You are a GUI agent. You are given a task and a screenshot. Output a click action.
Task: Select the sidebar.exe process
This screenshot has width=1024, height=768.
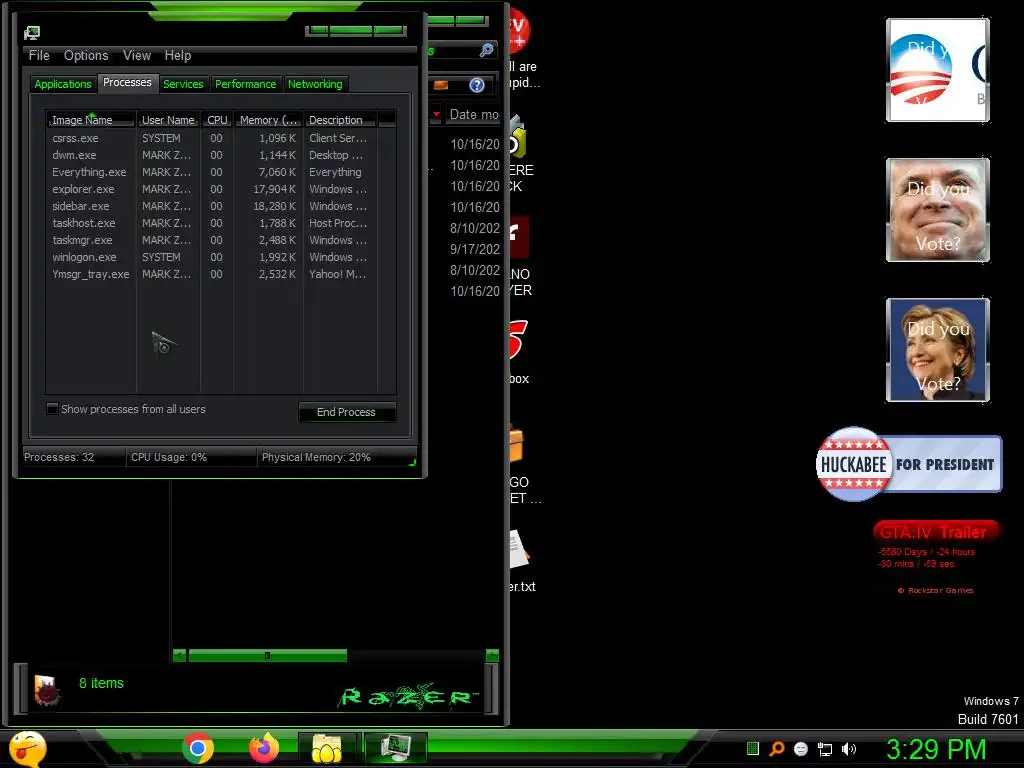point(221,206)
